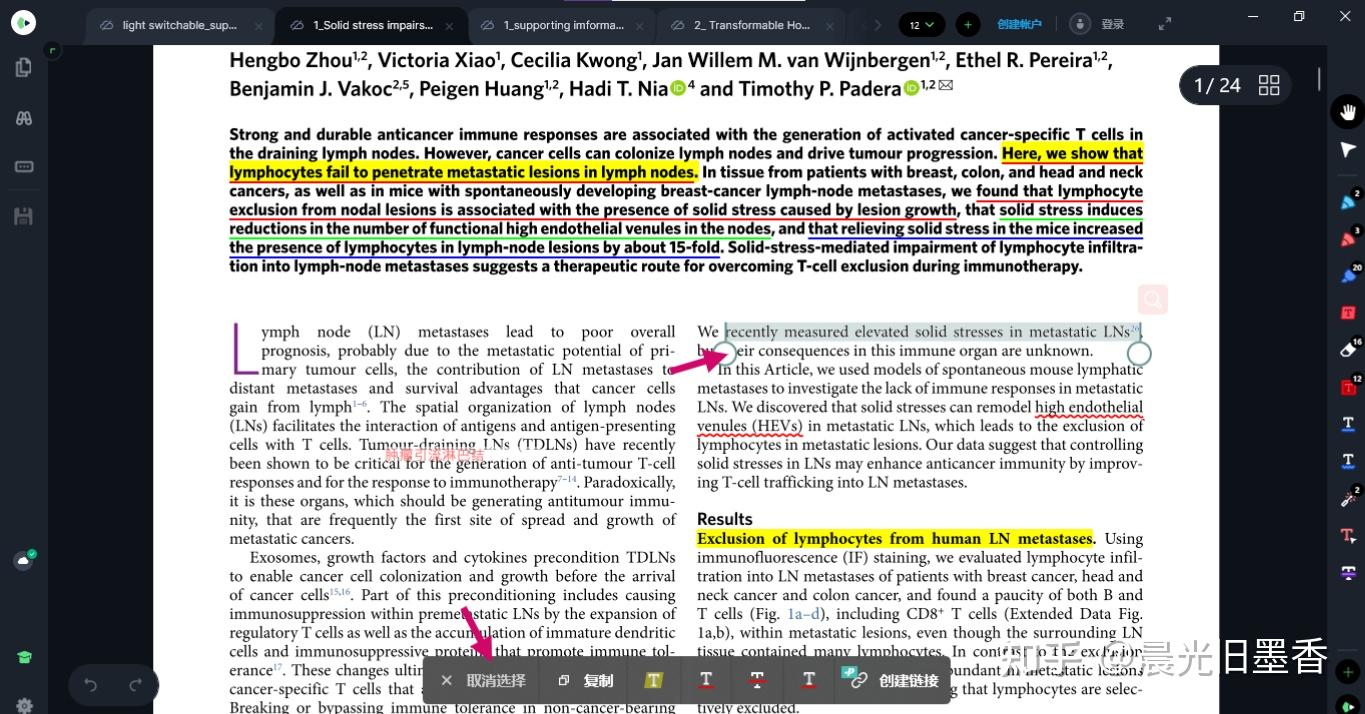
Task: Switch to 1_supporting information tab
Action: point(563,25)
